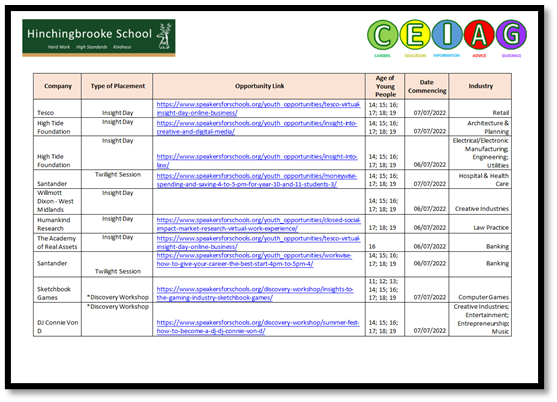Click the Creative Industries cell in Willmott Dixon row
Screen dimensions: 557x402
(480, 201)
